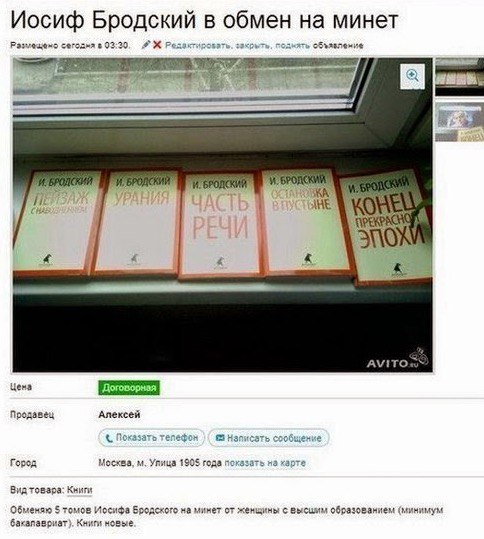Click the AVITO.ru watermark logo
Viewport: 484px width, 539px height.
pos(397,360)
